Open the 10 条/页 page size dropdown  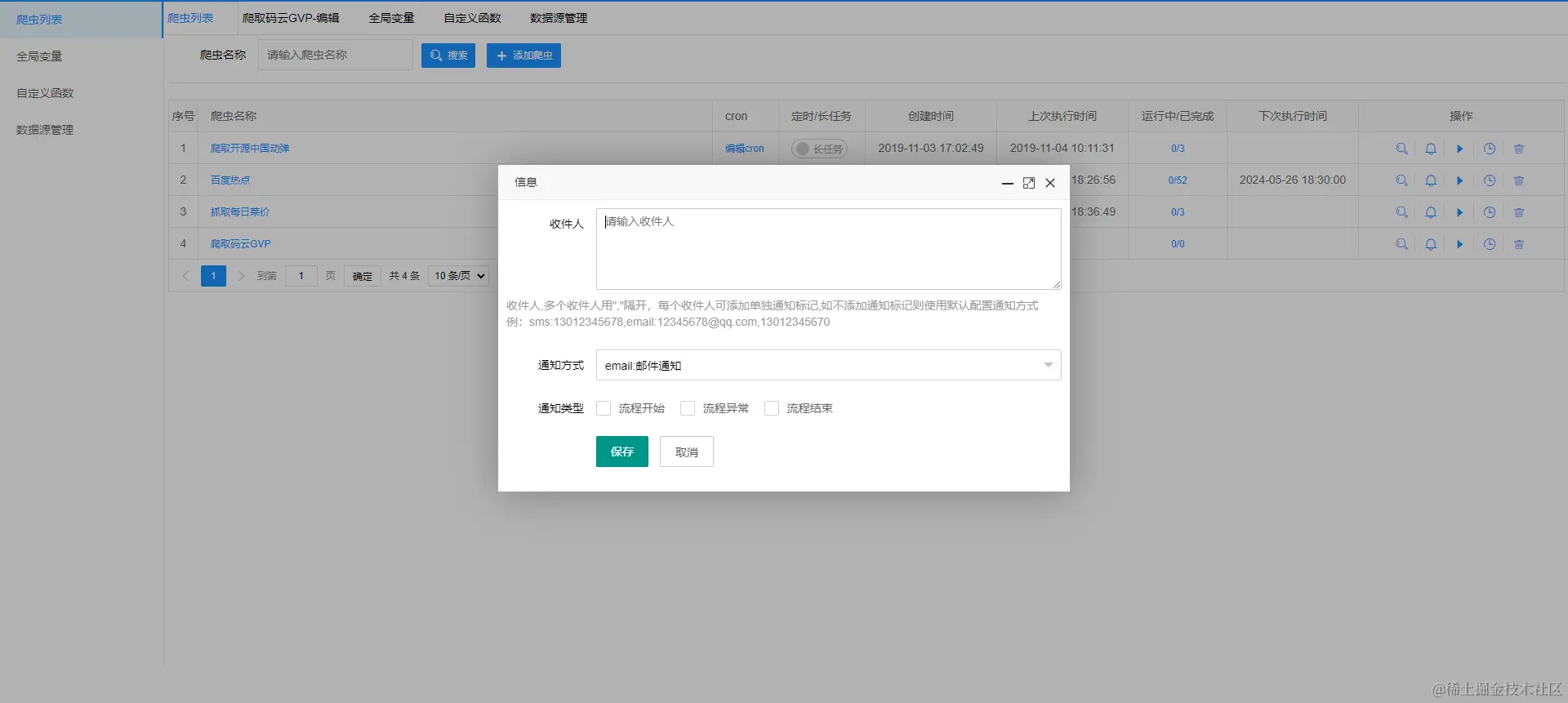[459, 276]
